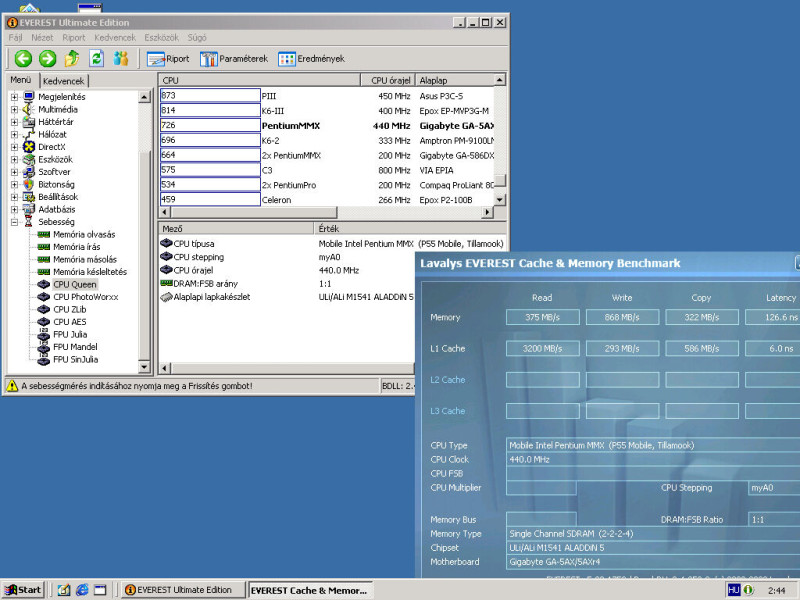Image resolution: width=800 pixels, height=600 pixels.
Task: Switch to EVEREST Ultimate Edition taskbar button
Action: 183,590
